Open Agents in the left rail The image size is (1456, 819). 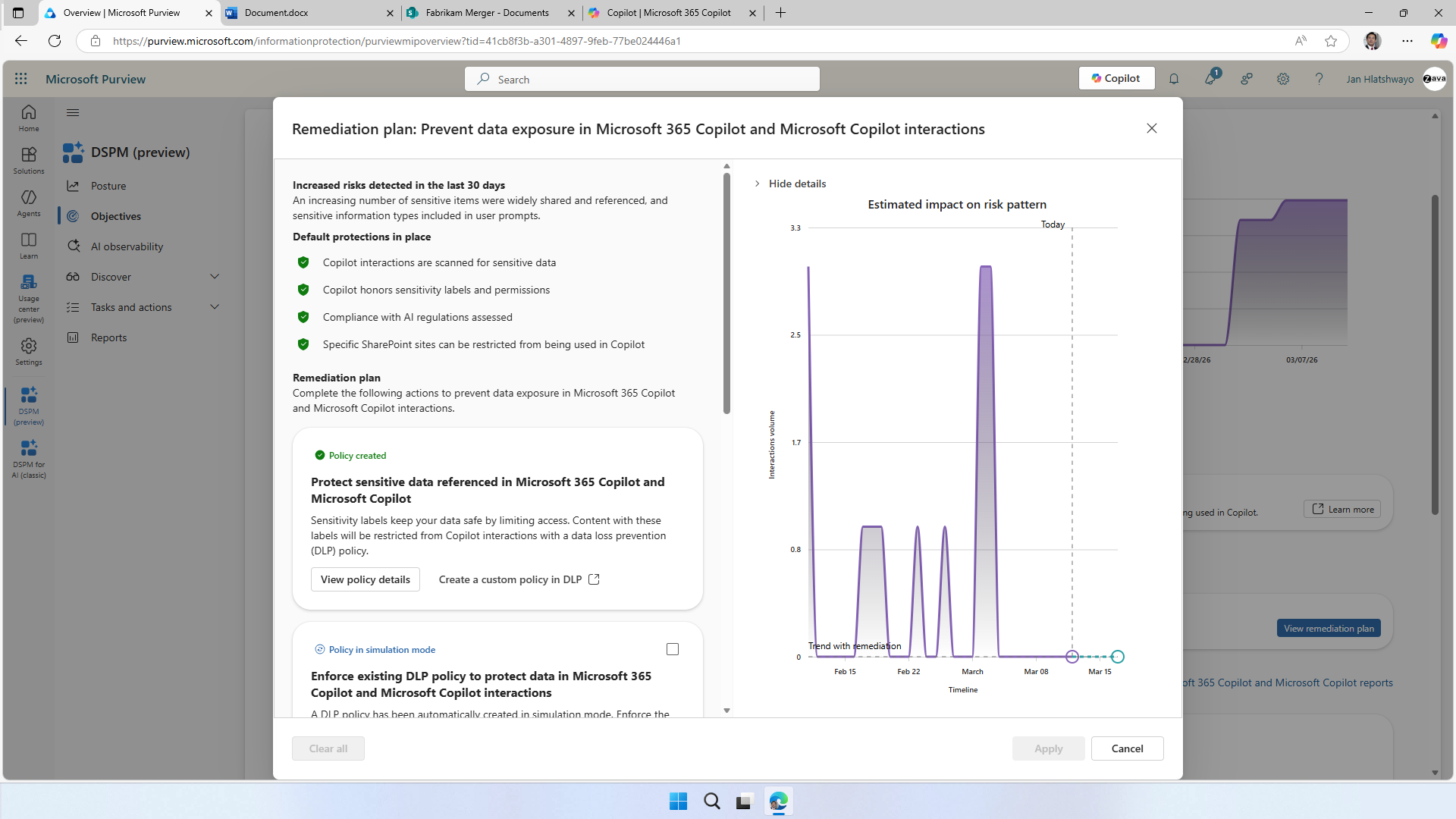pos(29,203)
